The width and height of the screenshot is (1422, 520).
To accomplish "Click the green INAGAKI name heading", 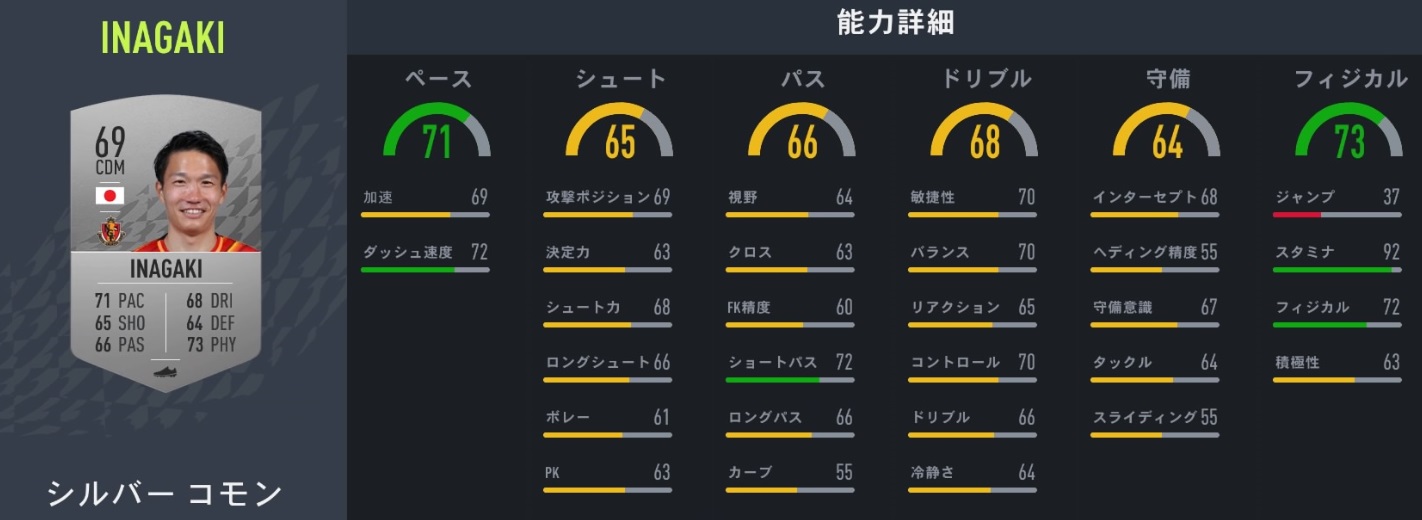I will pyautogui.click(x=163, y=38).
